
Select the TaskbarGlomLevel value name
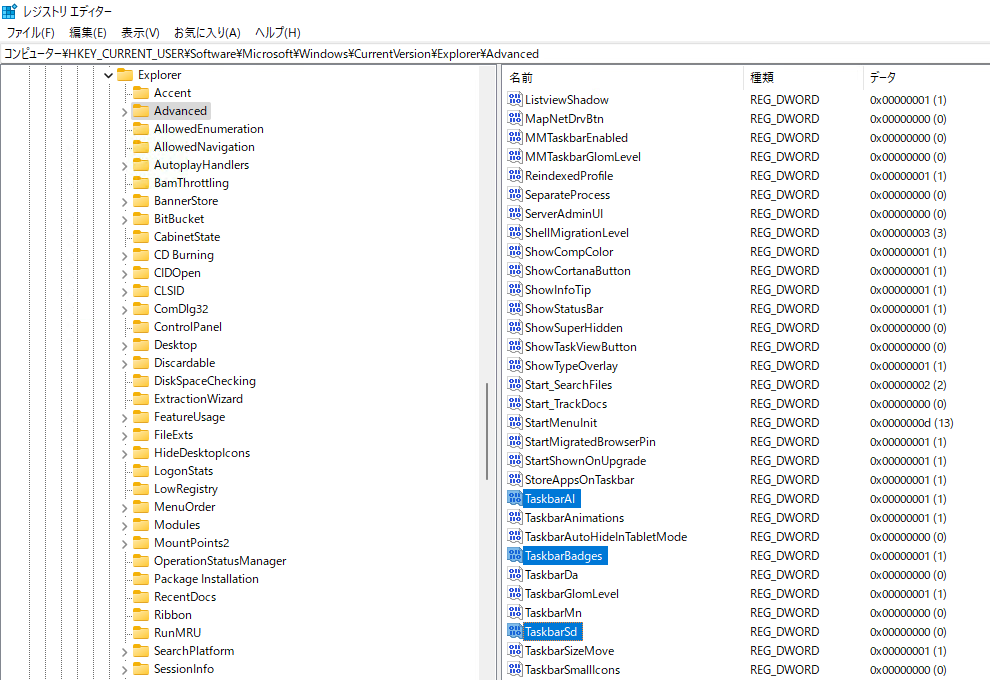[572, 594]
